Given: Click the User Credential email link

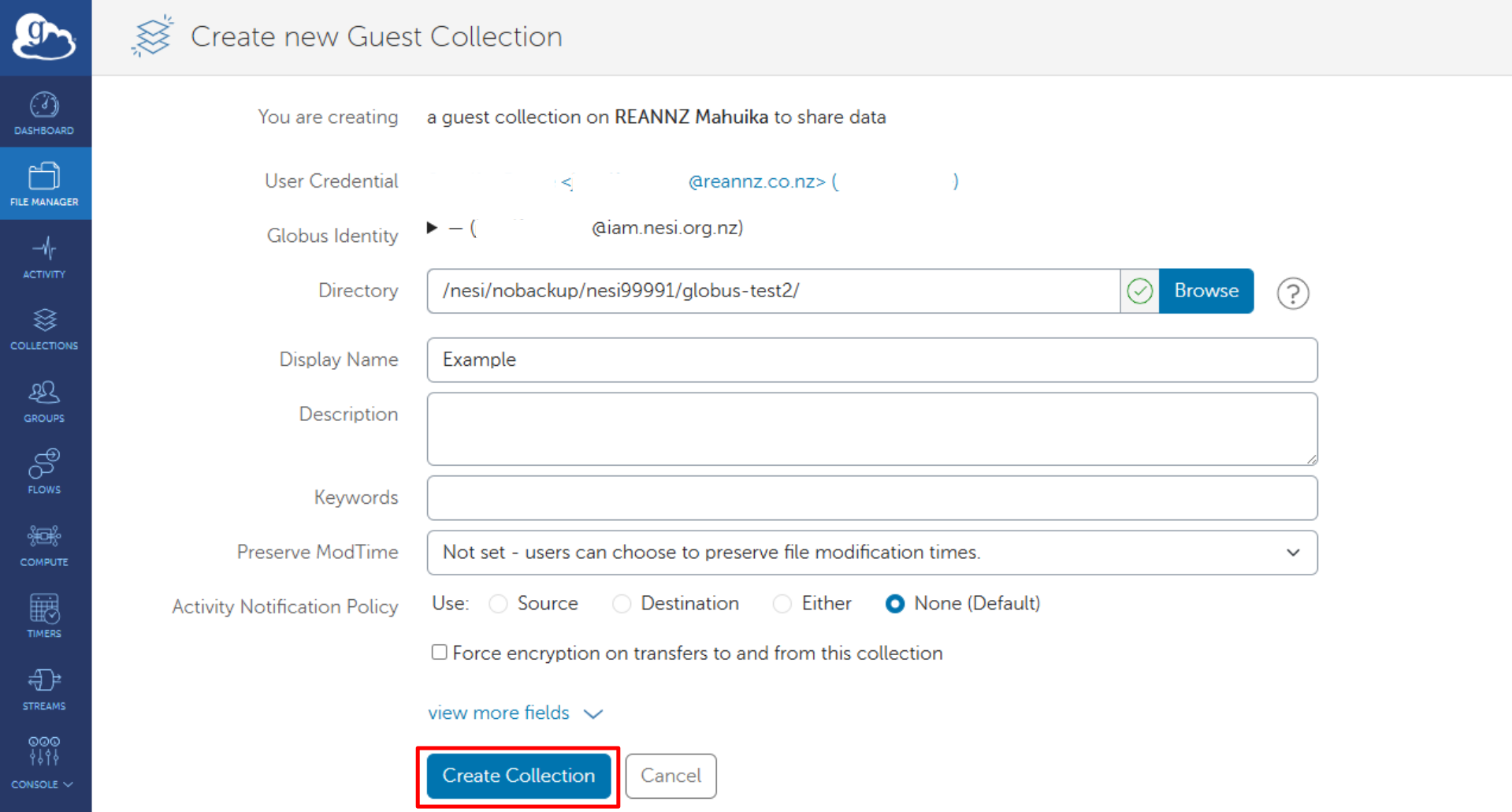Looking at the screenshot, I should pyautogui.click(x=693, y=181).
